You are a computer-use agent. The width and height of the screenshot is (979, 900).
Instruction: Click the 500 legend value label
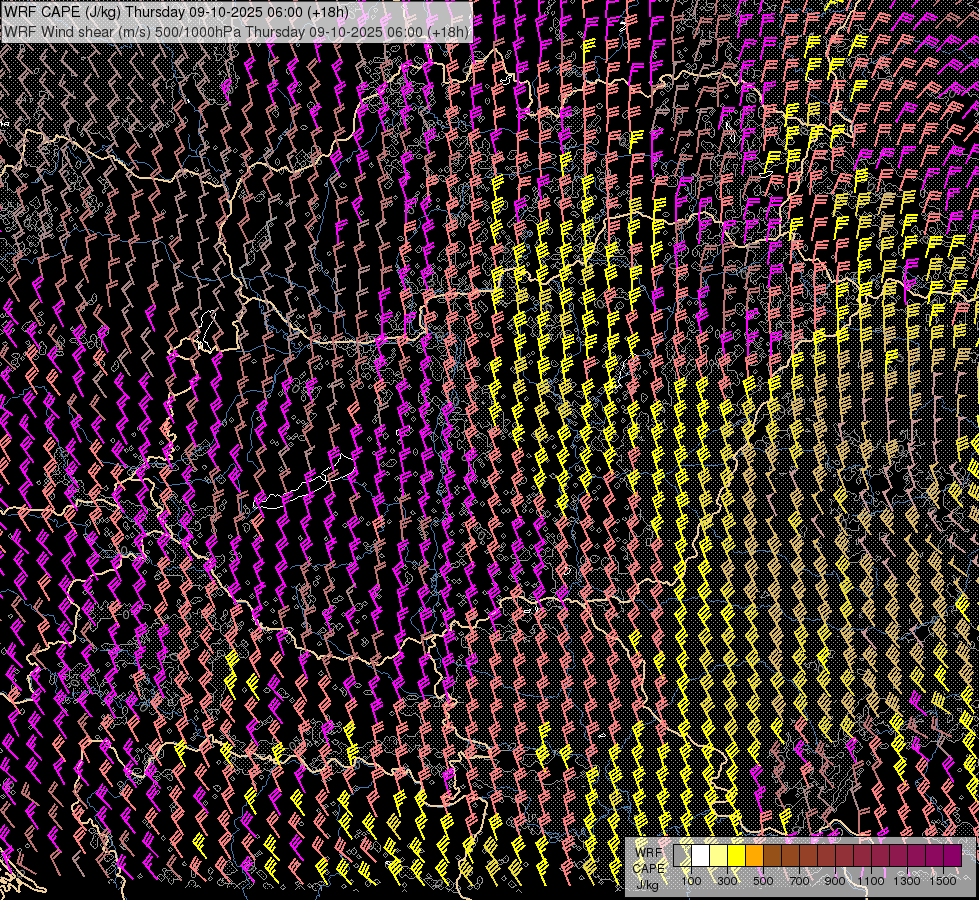click(763, 880)
